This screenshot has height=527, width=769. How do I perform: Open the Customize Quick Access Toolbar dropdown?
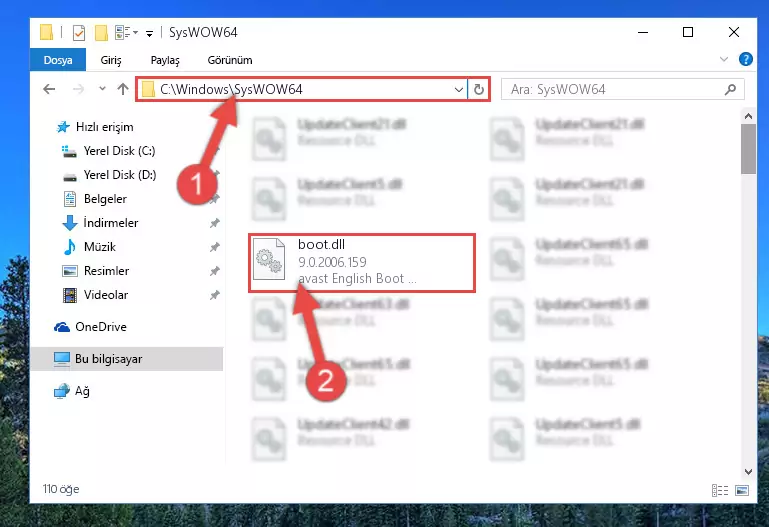149,33
